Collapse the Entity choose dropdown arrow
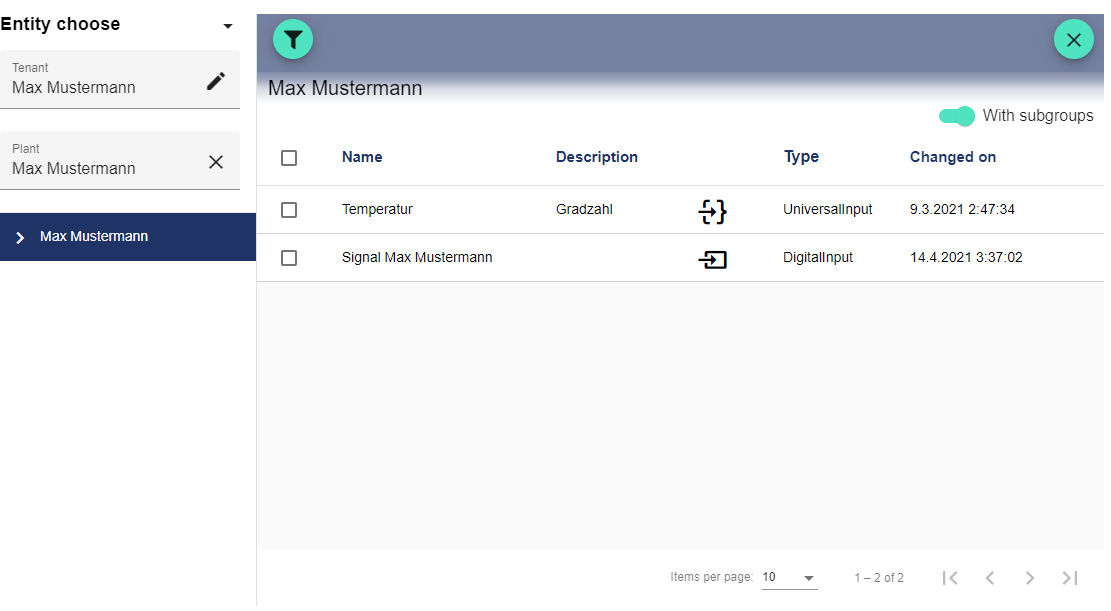Image resolution: width=1111 pixels, height=611 pixels. point(228,26)
